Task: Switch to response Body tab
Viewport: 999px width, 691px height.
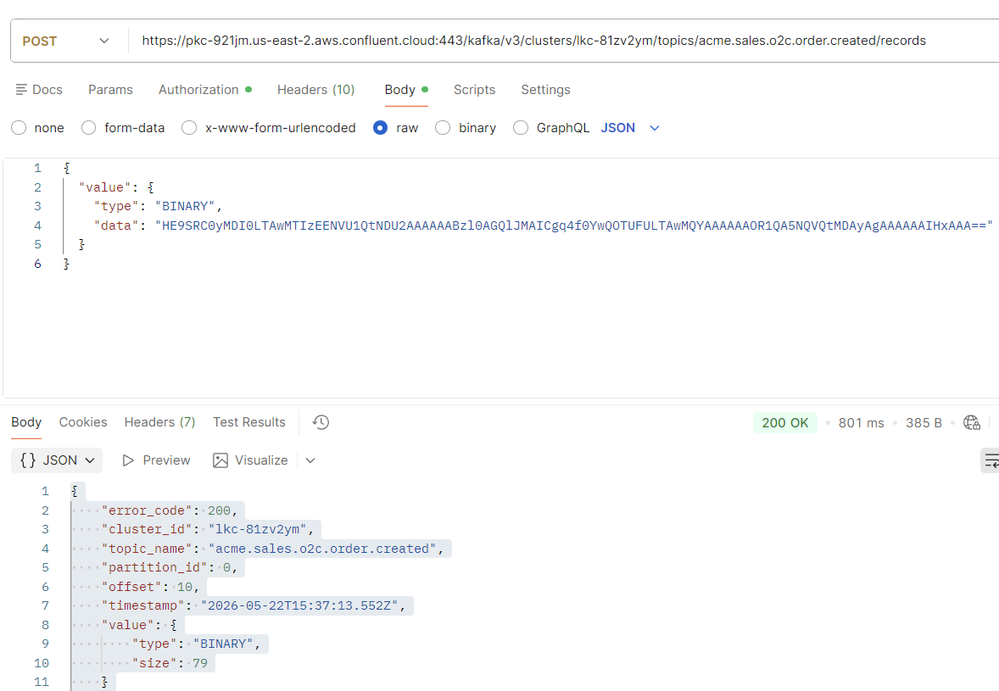Action: tap(26, 422)
